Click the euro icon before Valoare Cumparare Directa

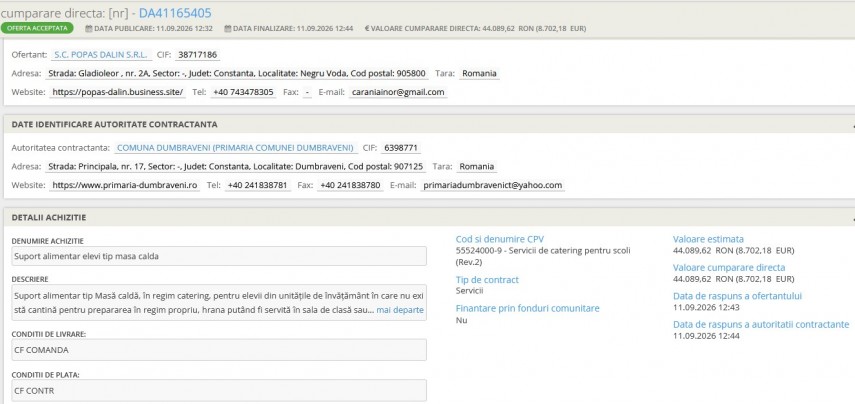pyautogui.click(x=367, y=28)
